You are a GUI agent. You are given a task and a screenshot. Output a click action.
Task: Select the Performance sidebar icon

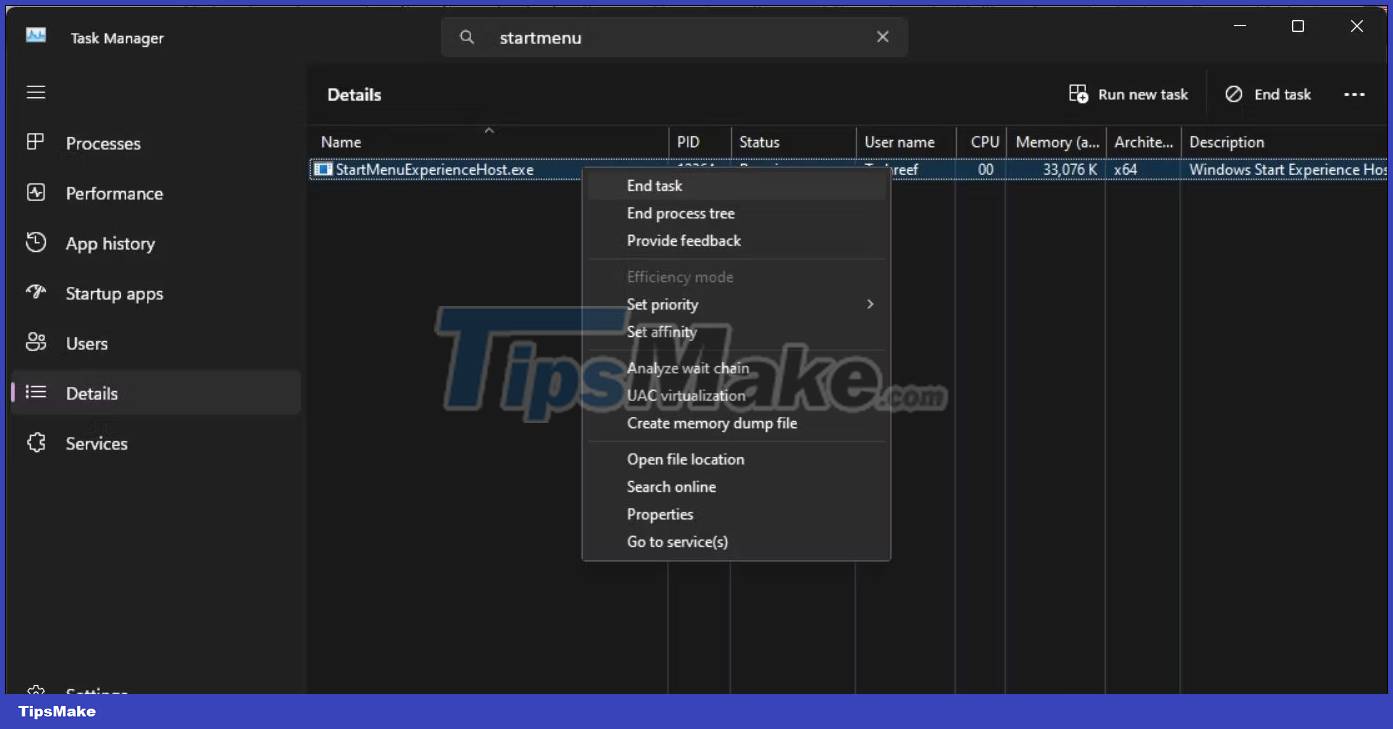pyautogui.click(x=36, y=193)
